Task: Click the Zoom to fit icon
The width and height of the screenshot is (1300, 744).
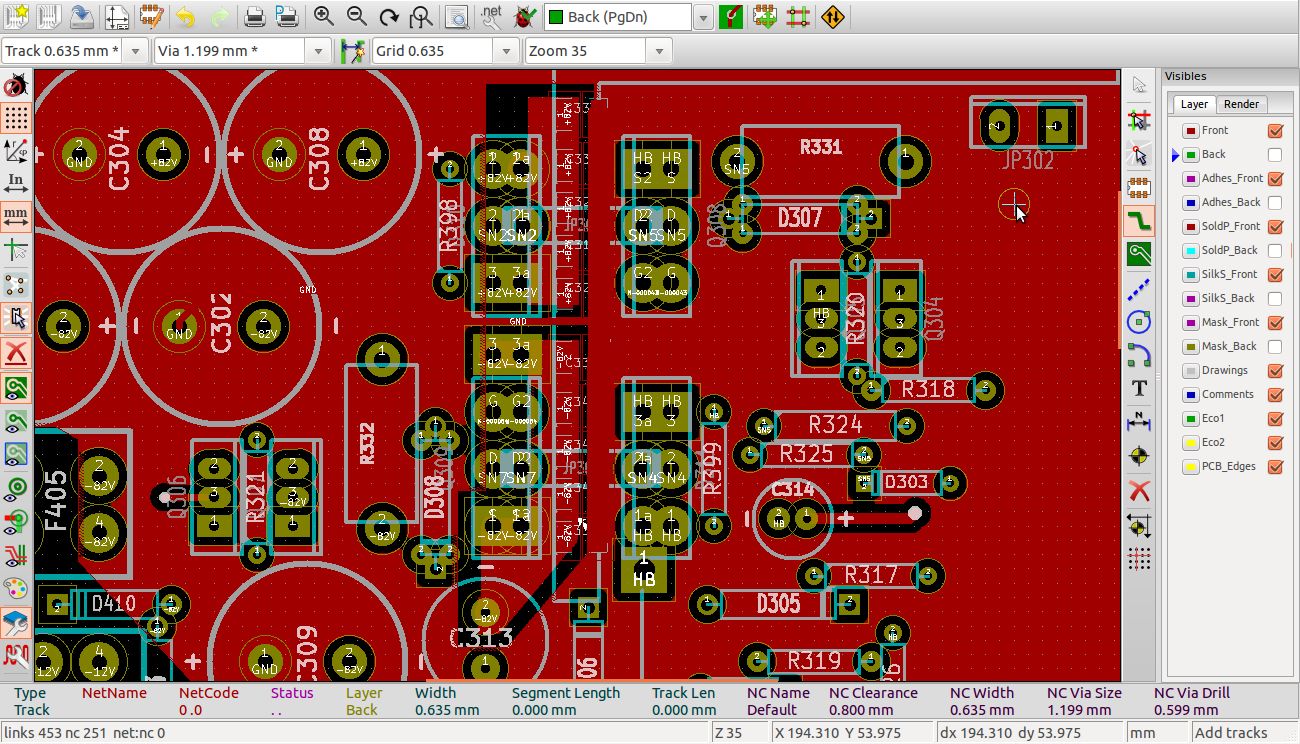Action: (421, 16)
